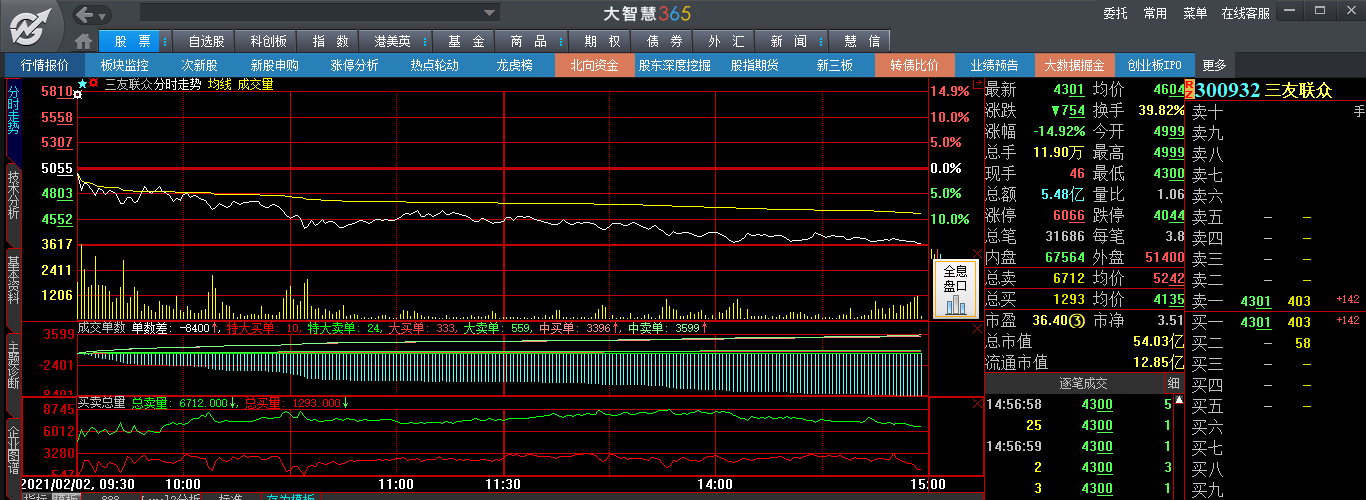Switch to the 科创板 tab
Viewport: 1366px width, 500px height.
(x=268, y=41)
